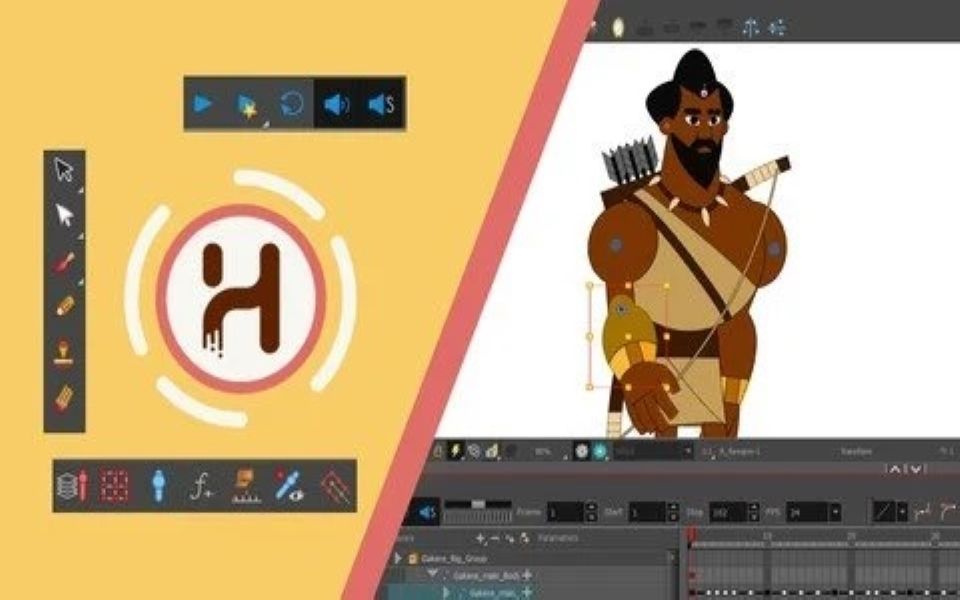Open the Parameters column header in timeline

[x=560, y=538]
